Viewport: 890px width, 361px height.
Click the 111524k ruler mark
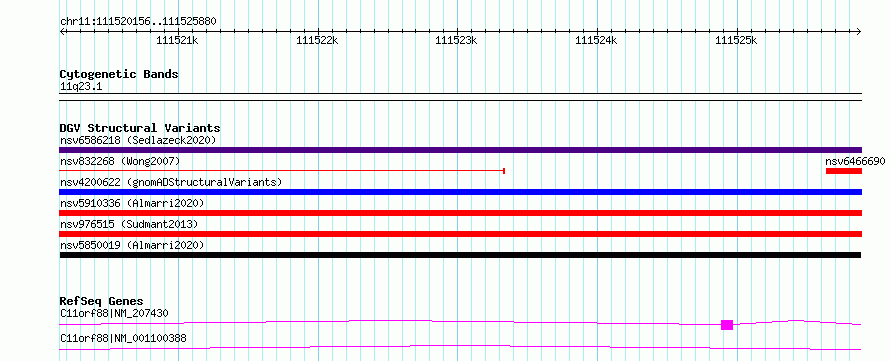tap(596, 40)
